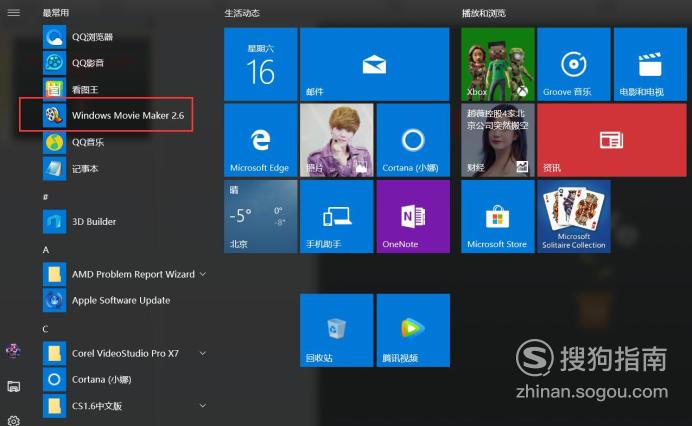The image size is (692, 426).
Task: Expand CS1.6中文版 folder chevron
Action: pos(203,406)
